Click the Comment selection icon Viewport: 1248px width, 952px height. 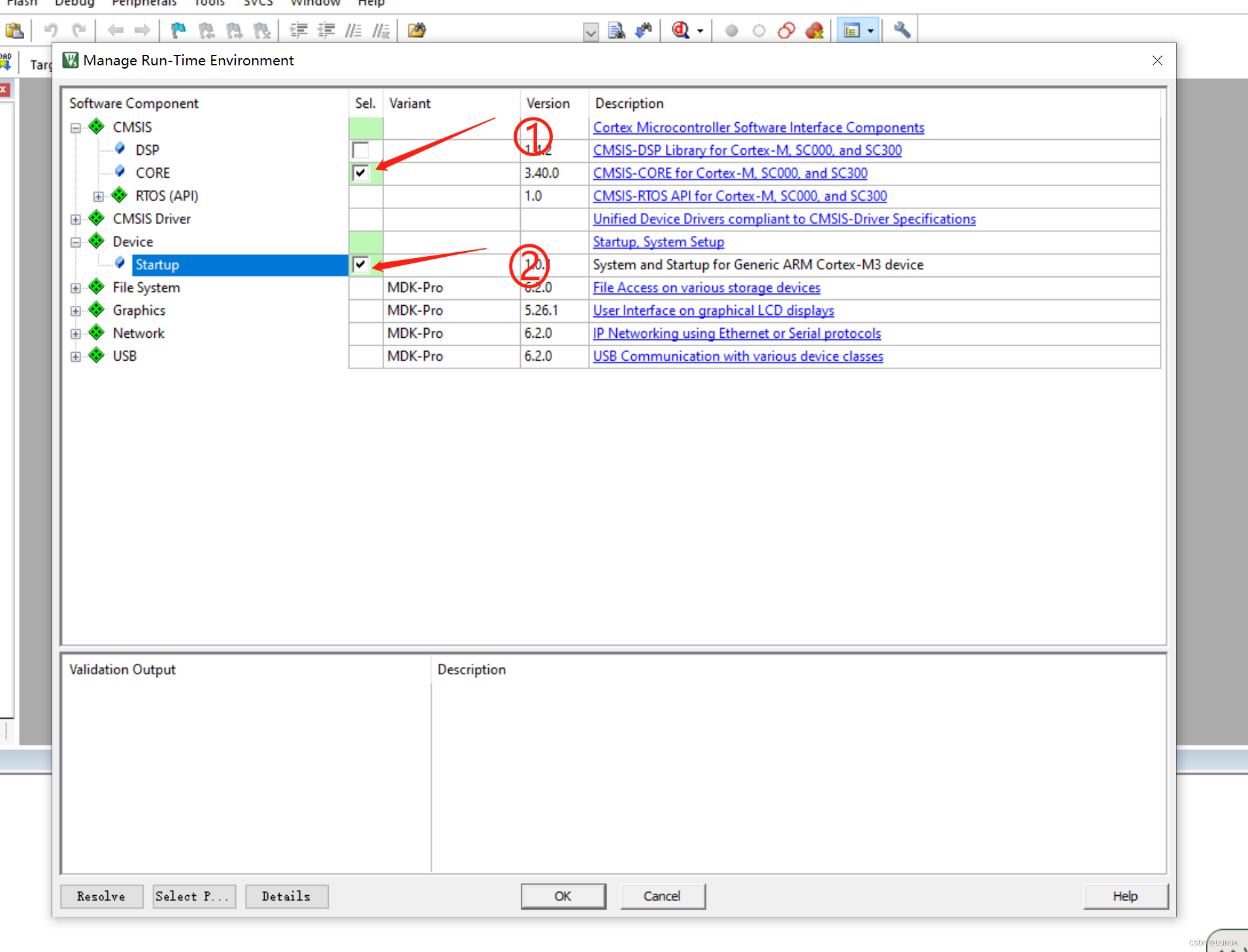click(x=353, y=31)
